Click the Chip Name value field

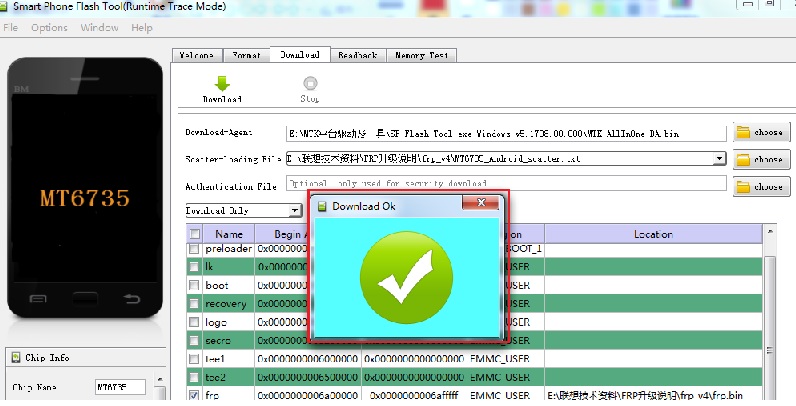pos(120,387)
